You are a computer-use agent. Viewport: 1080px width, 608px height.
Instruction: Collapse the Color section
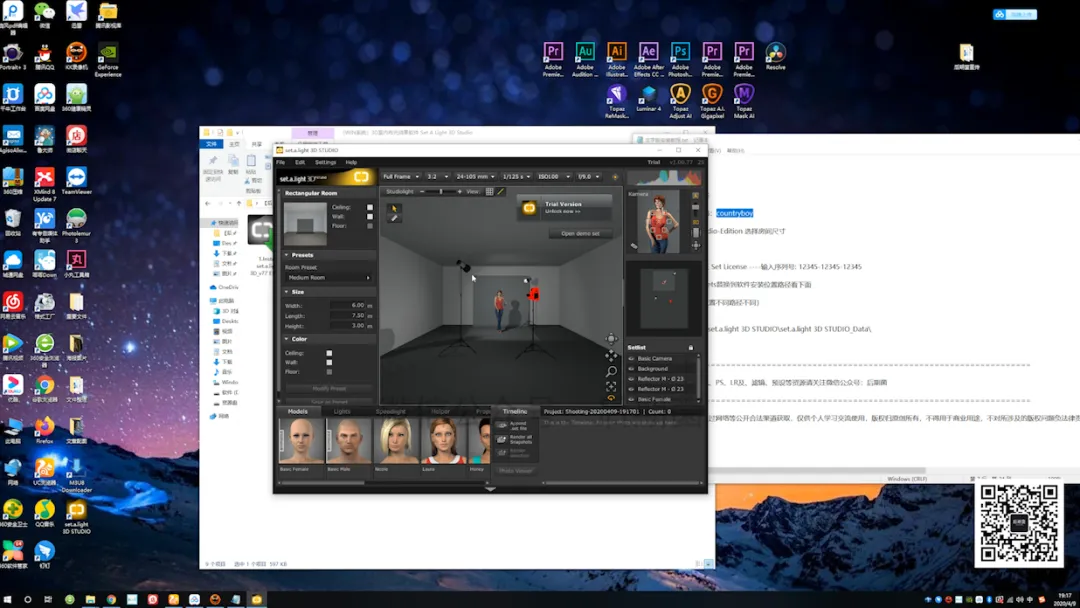pyautogui.click(x=287, y=339)
